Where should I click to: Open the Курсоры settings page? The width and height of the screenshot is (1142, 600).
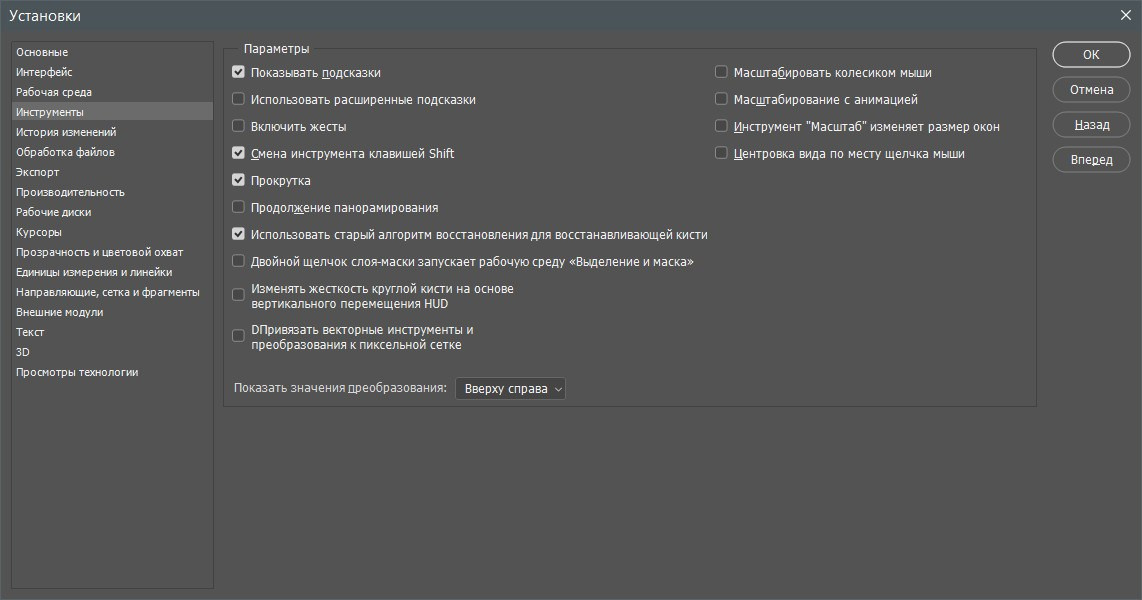click(x=39, y=232)
